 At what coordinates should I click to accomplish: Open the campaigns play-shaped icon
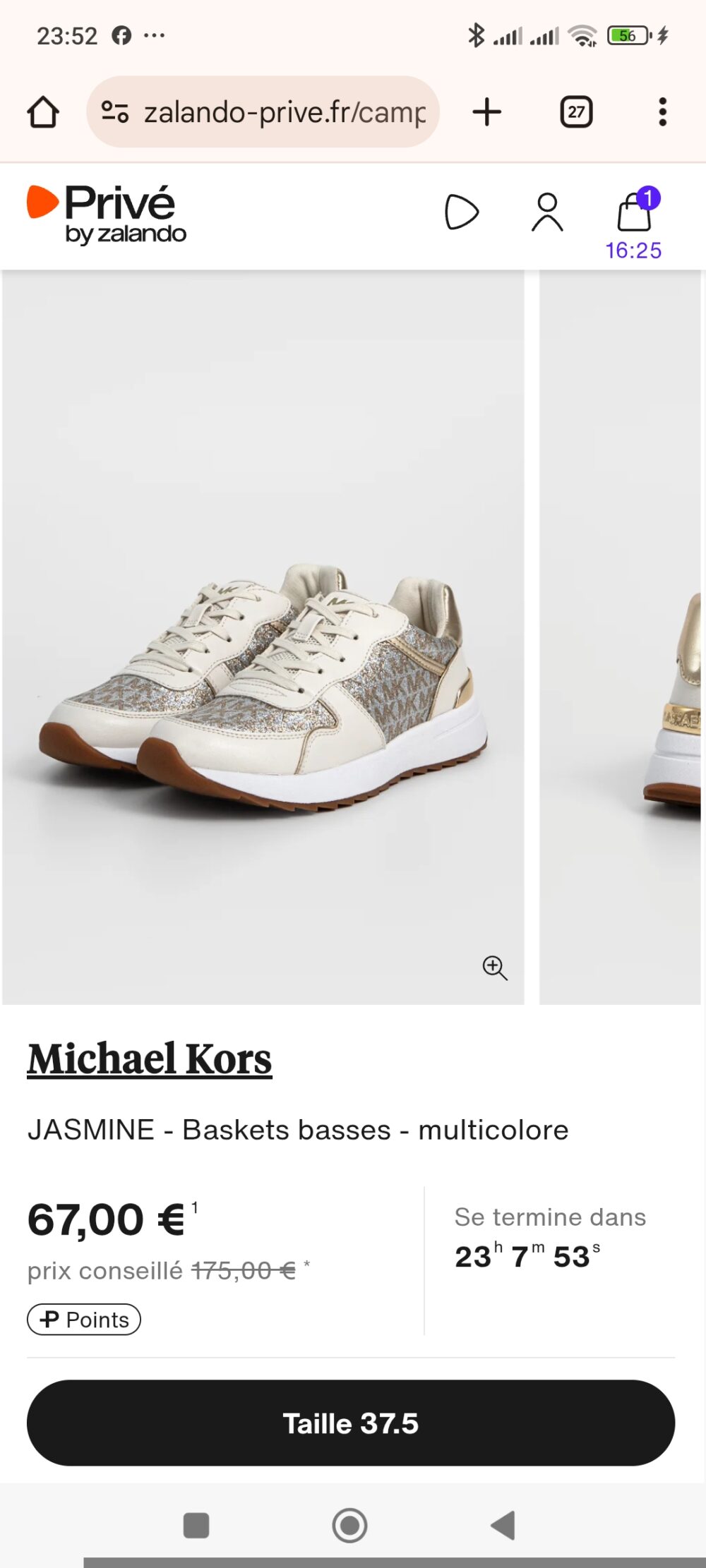coord(462,212)
